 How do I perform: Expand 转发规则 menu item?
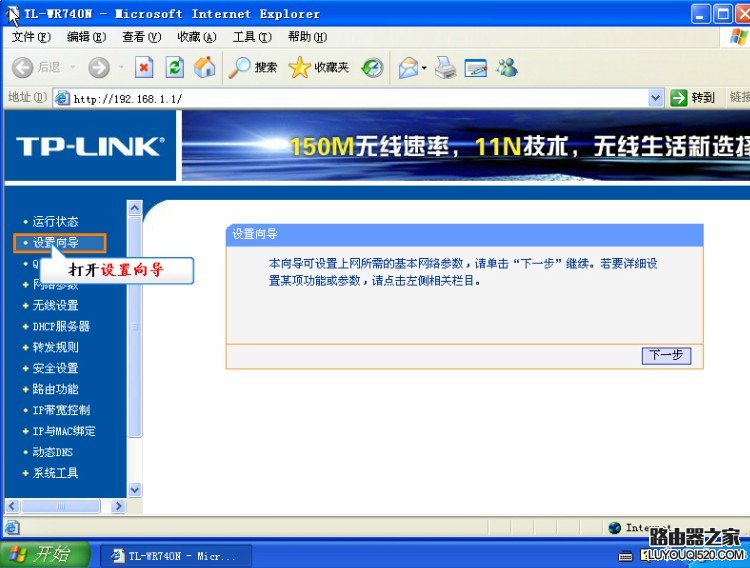55,347
